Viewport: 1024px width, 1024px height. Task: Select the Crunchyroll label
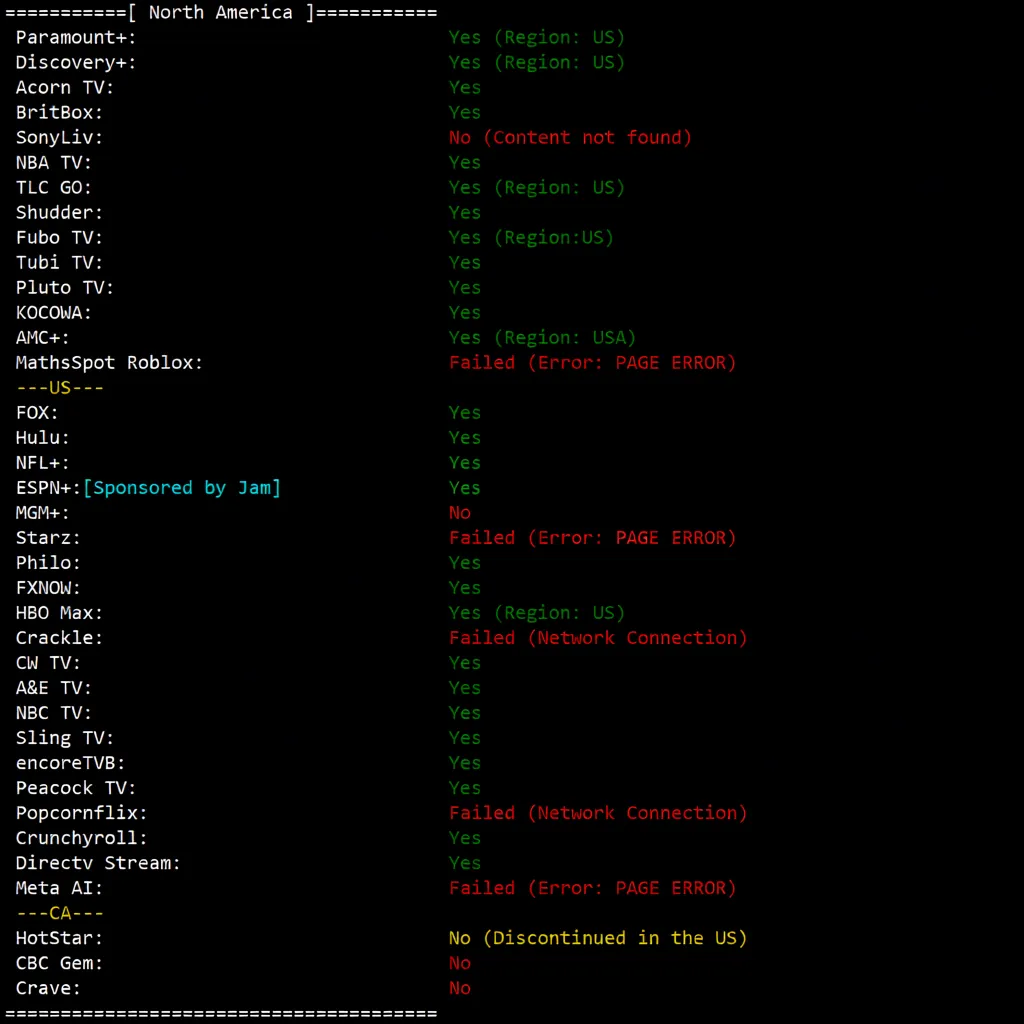coord(82,838)
